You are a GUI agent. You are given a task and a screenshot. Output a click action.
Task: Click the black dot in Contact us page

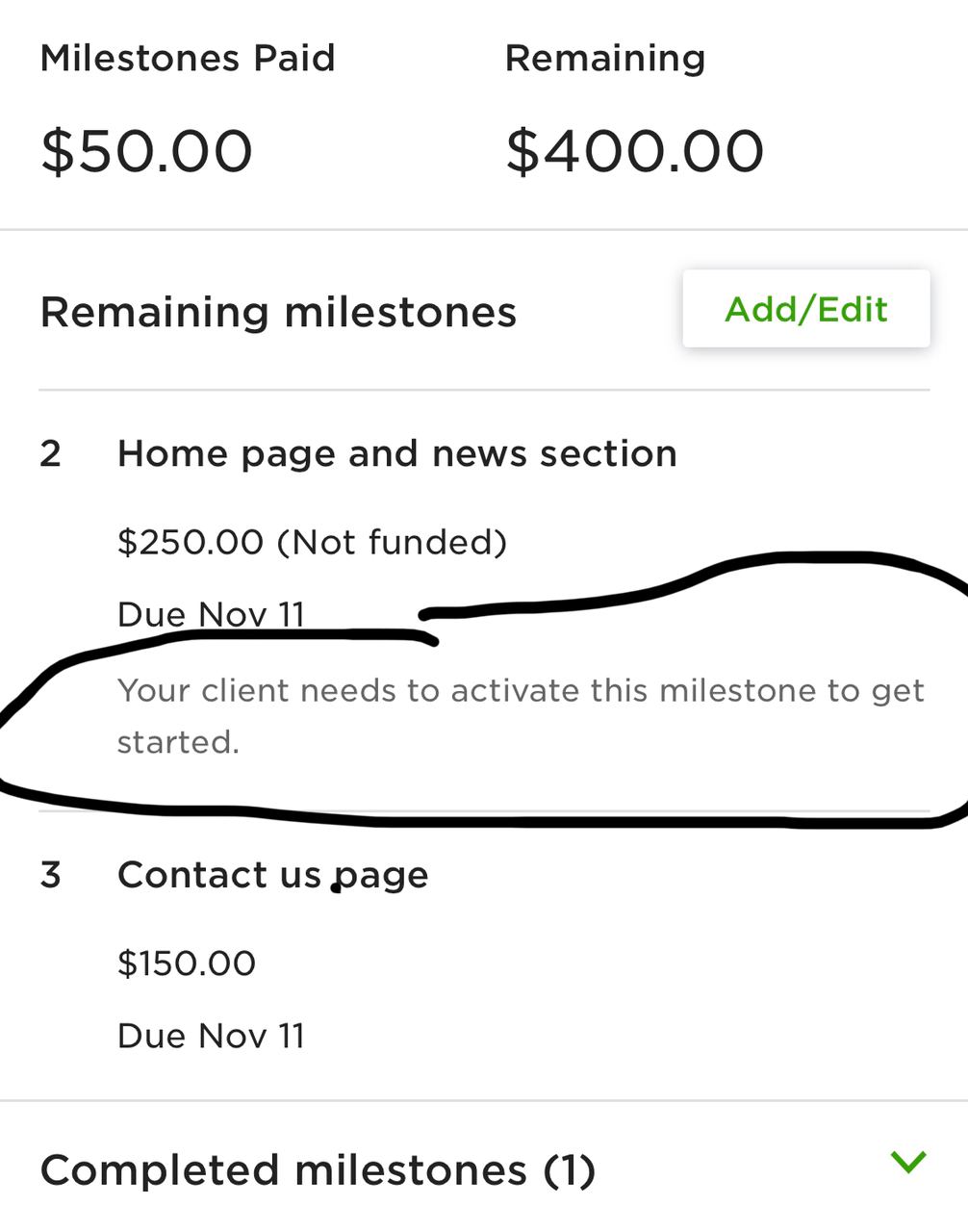pos(336,888)
